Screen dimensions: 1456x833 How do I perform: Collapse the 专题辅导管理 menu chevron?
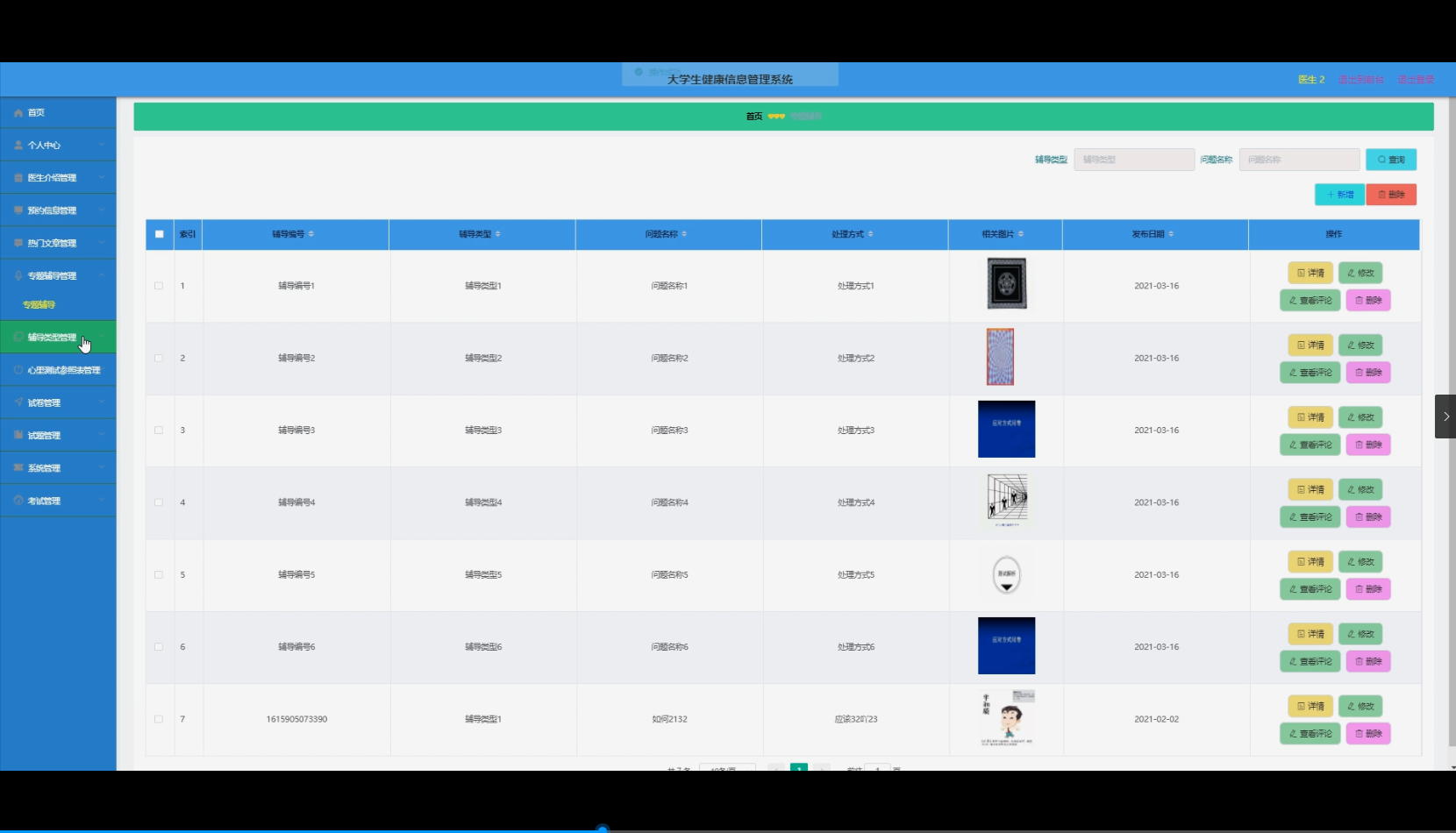tap(102, 275)
